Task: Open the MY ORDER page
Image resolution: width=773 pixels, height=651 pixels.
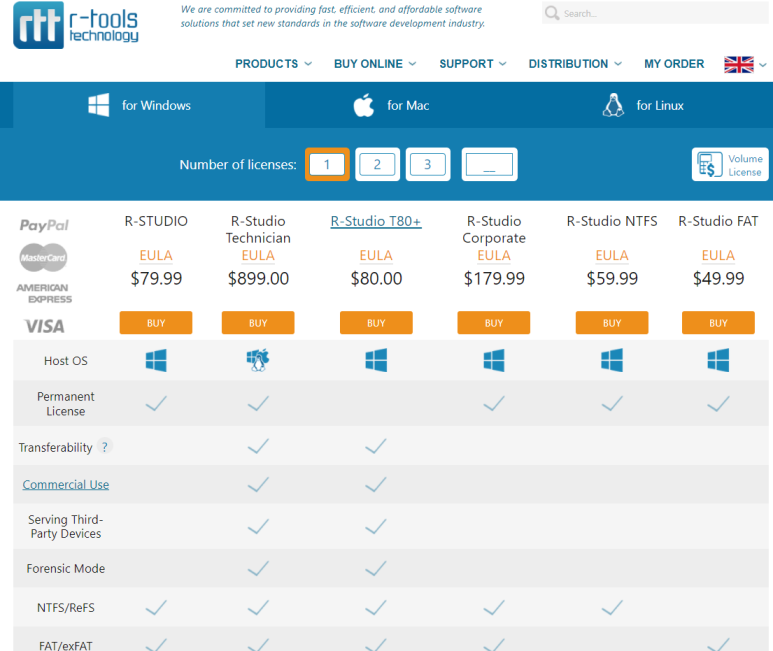Action: 674,64
